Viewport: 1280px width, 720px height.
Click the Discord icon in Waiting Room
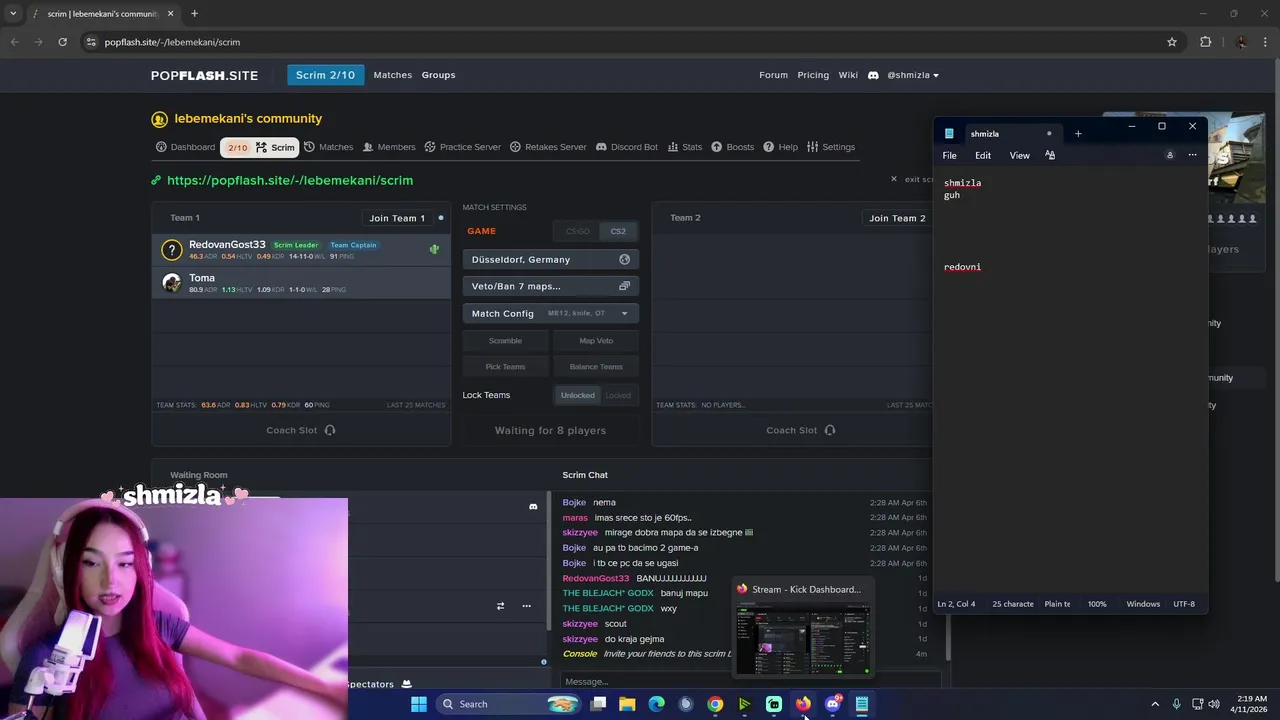tap(533, 506)
